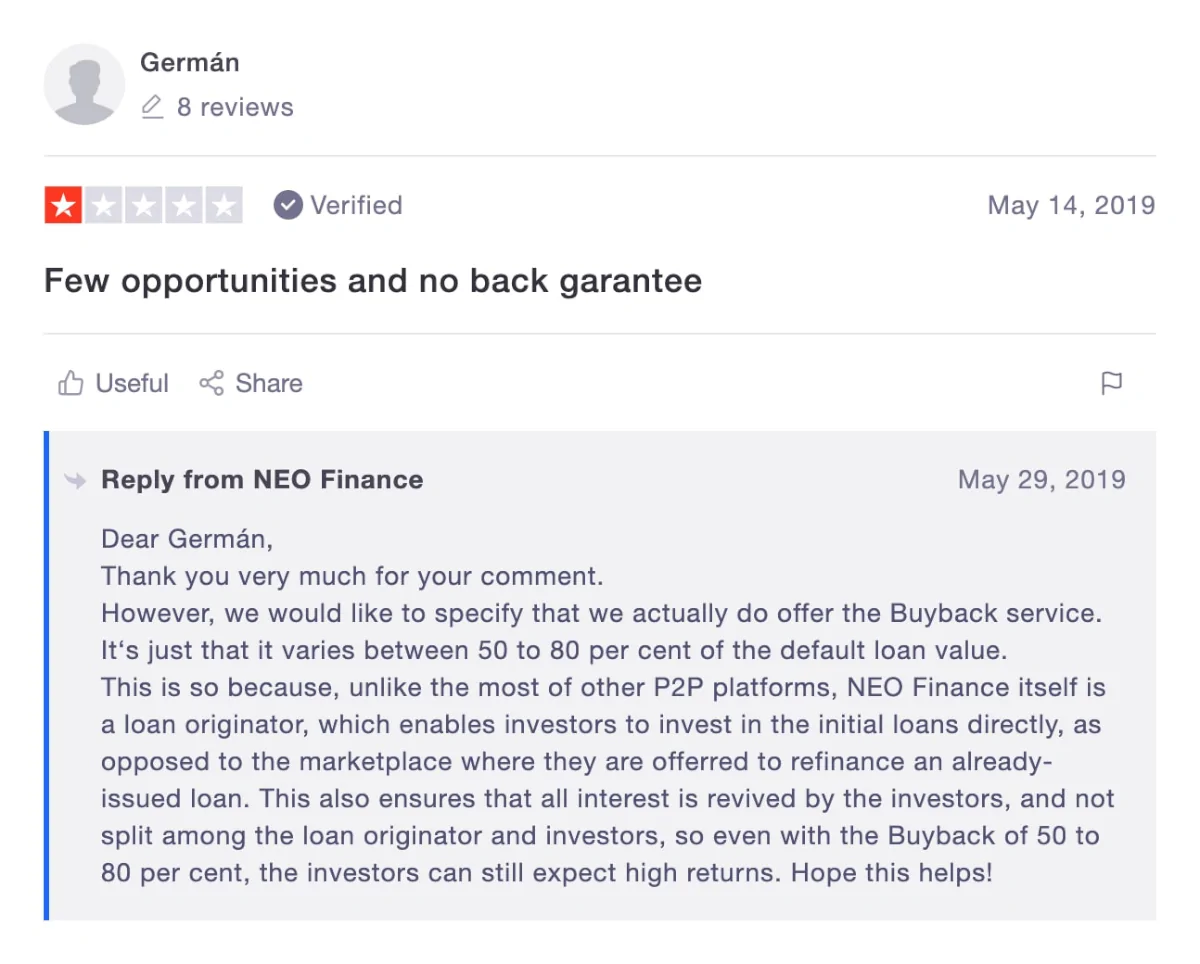Click the share network icon
Viewport: 1200px width, 964px height.
pos(211,383)
